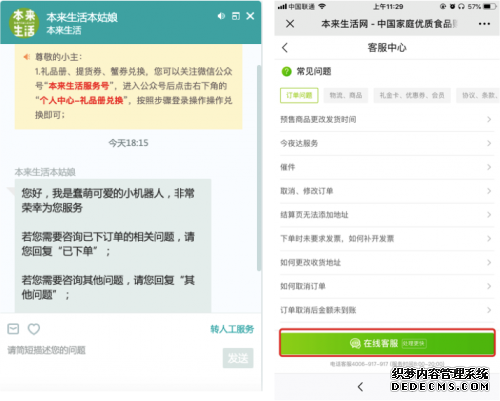Click the 本来生活服务号 red text
This screenshot has height=401, width=500.
[79, 86]
